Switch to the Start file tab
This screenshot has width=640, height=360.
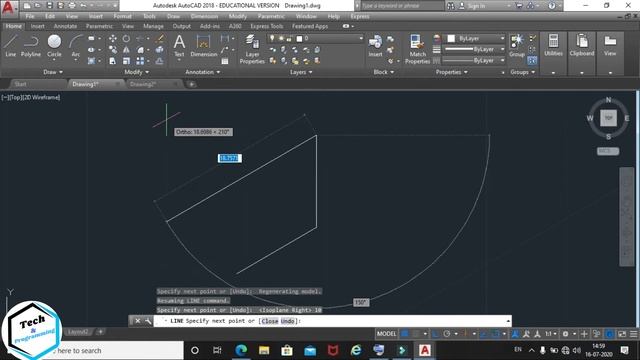[x=20, y=84]
